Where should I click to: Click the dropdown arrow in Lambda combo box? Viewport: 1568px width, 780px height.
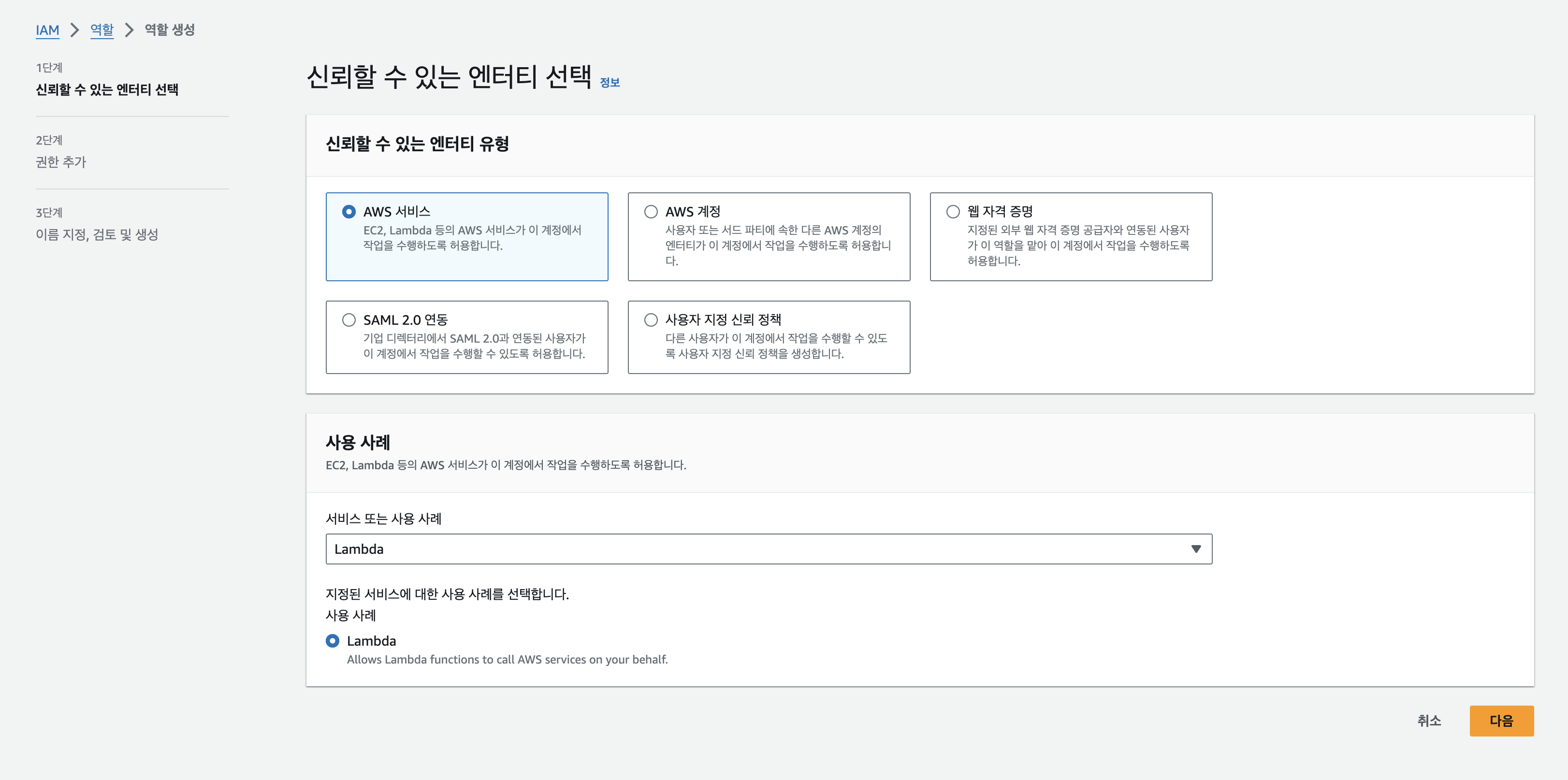(1195, 549)
